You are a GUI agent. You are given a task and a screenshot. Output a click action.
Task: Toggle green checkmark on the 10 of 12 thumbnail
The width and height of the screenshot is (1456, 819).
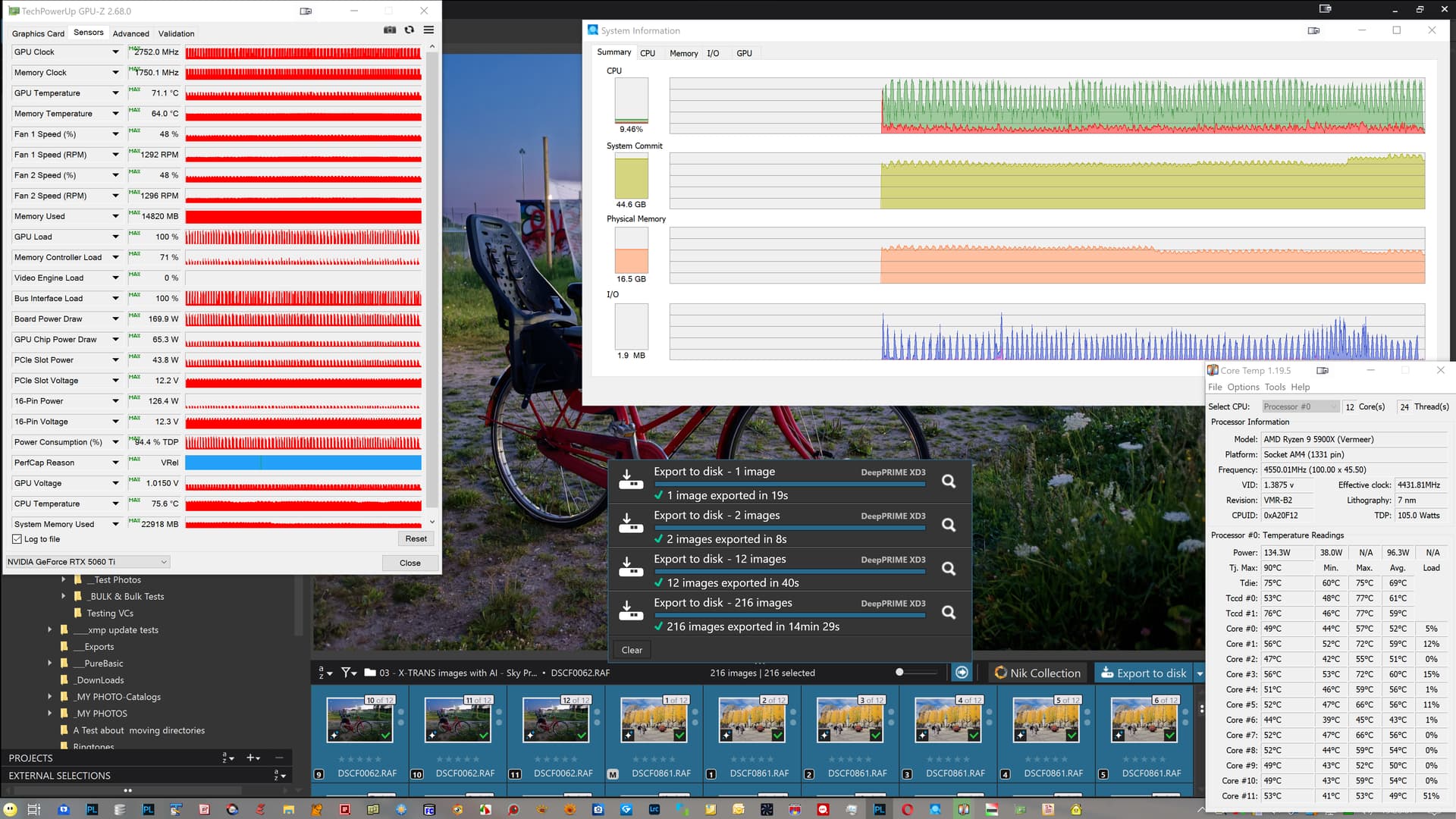pos(386,736)
